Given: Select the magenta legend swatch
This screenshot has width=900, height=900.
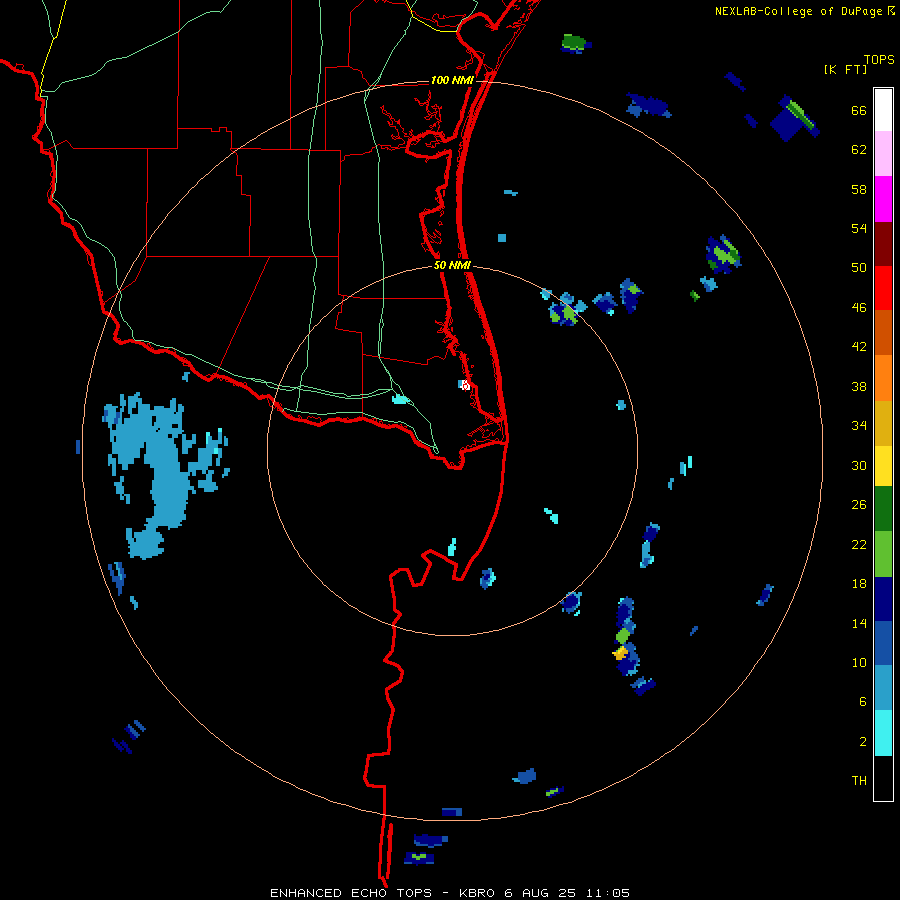Looking at the screenshot, I should point(883,199).
